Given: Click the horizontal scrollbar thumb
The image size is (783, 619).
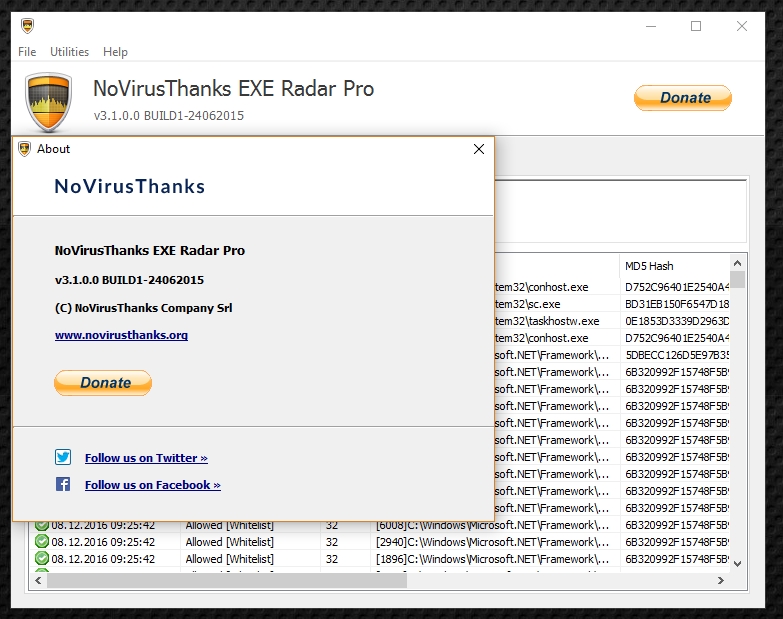Looking at the screenshot, I should tap(227, 581).
